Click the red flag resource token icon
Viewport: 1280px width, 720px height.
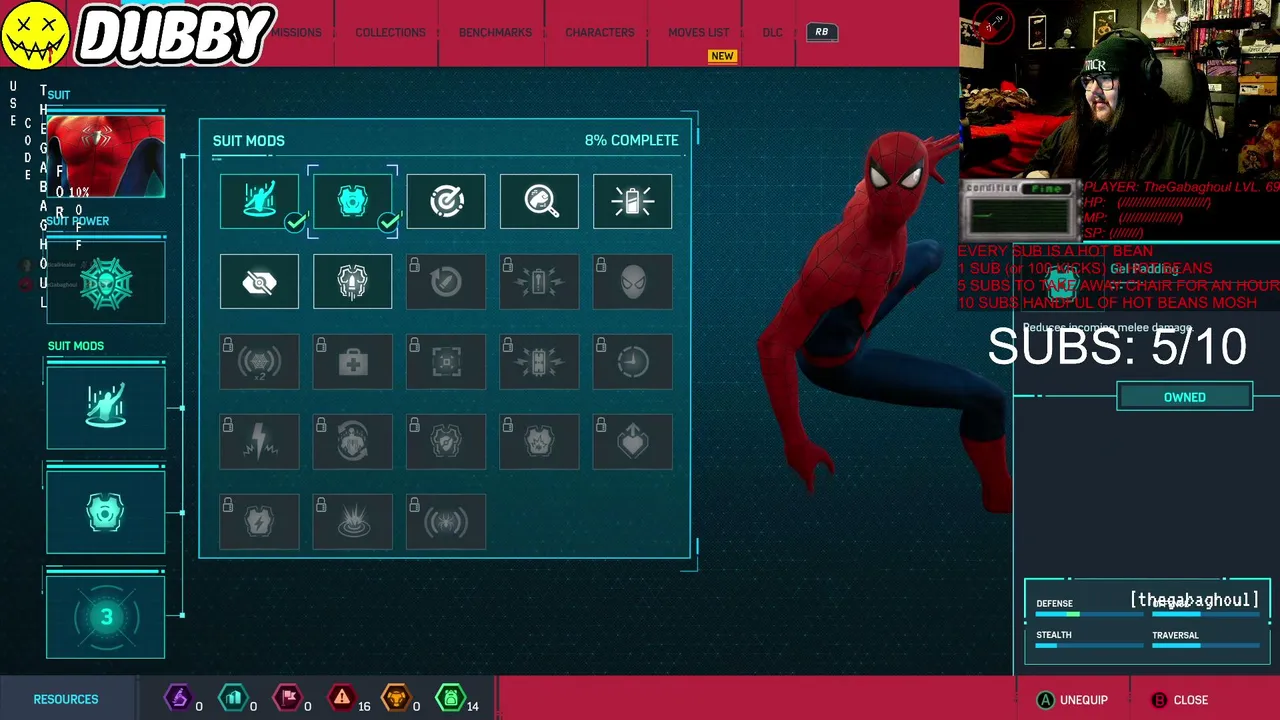coord(288,698)
